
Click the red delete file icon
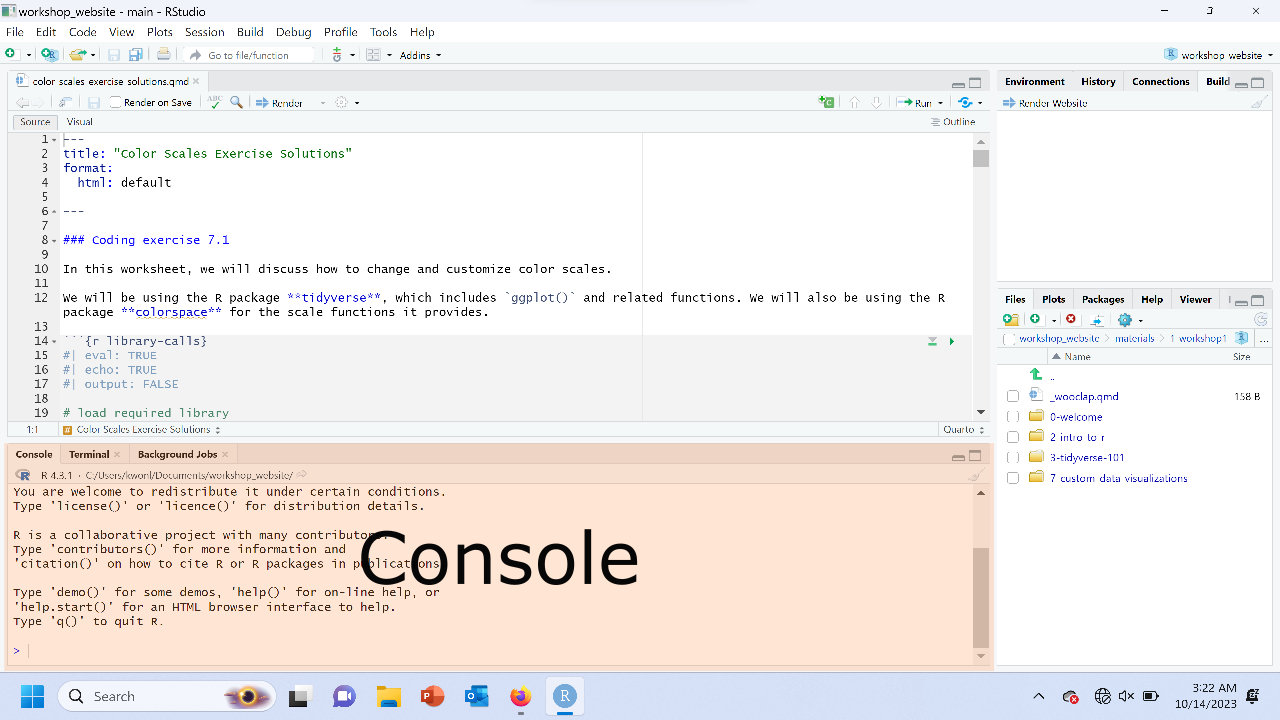tap(1071, 319)
